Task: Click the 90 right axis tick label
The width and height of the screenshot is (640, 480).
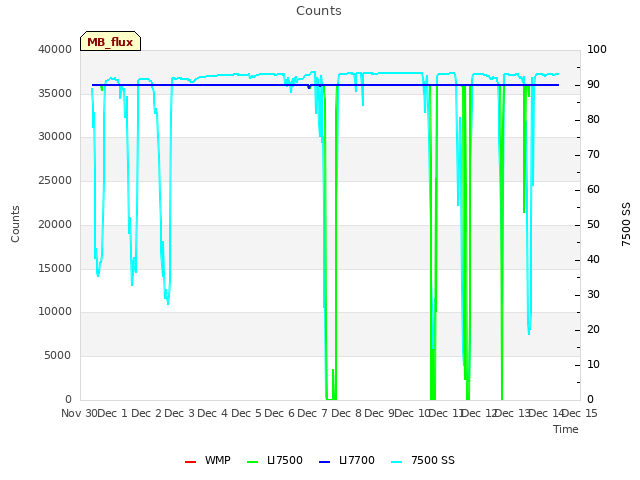Action: click(x=593, y=84)
